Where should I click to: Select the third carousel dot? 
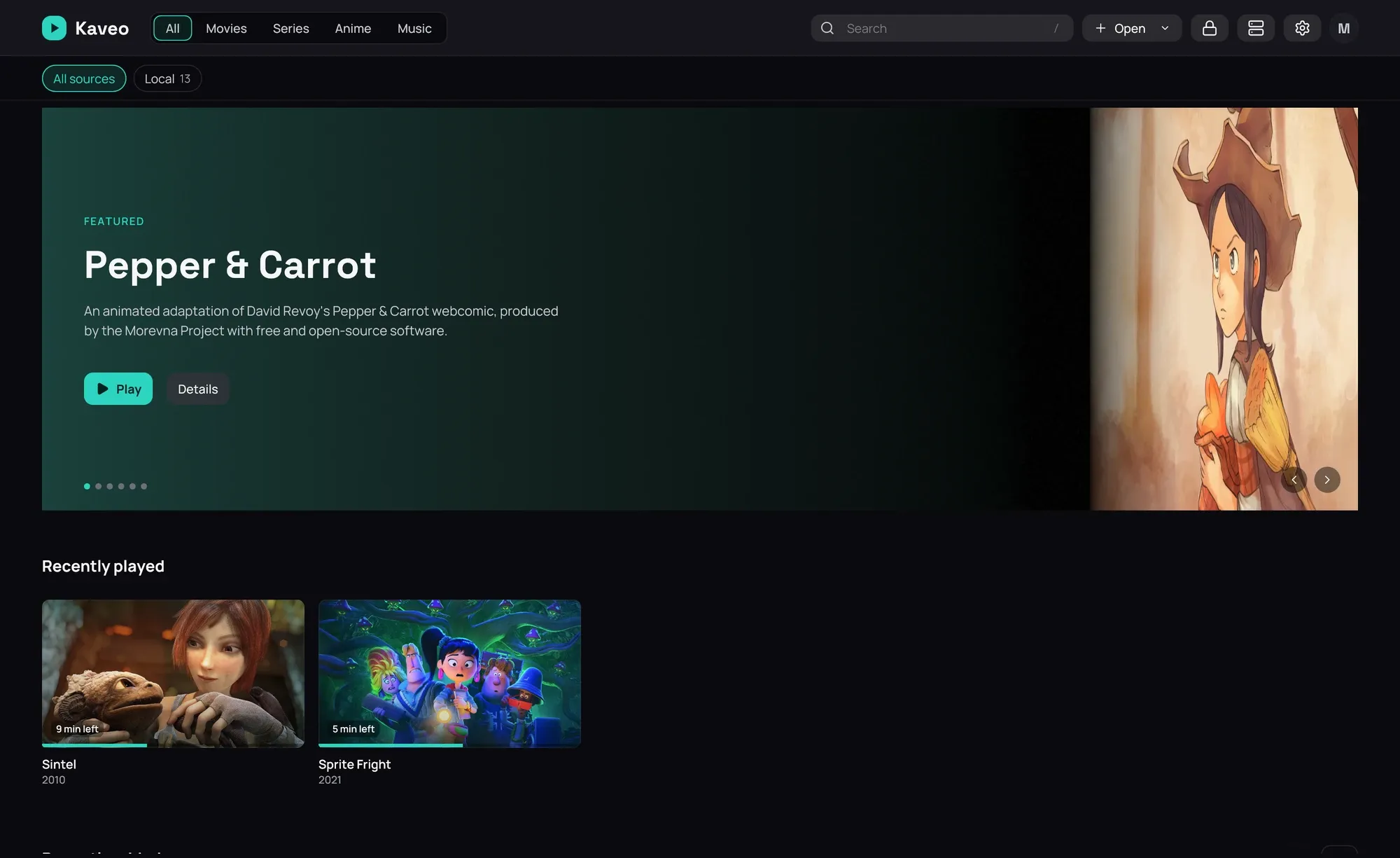coord(110,486)
